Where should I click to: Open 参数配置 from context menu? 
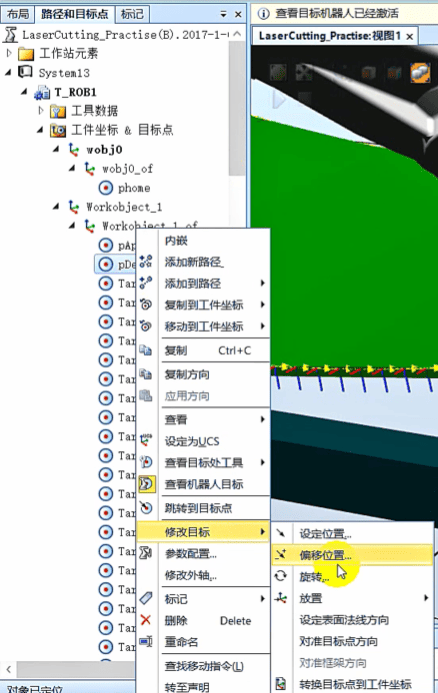203,553
